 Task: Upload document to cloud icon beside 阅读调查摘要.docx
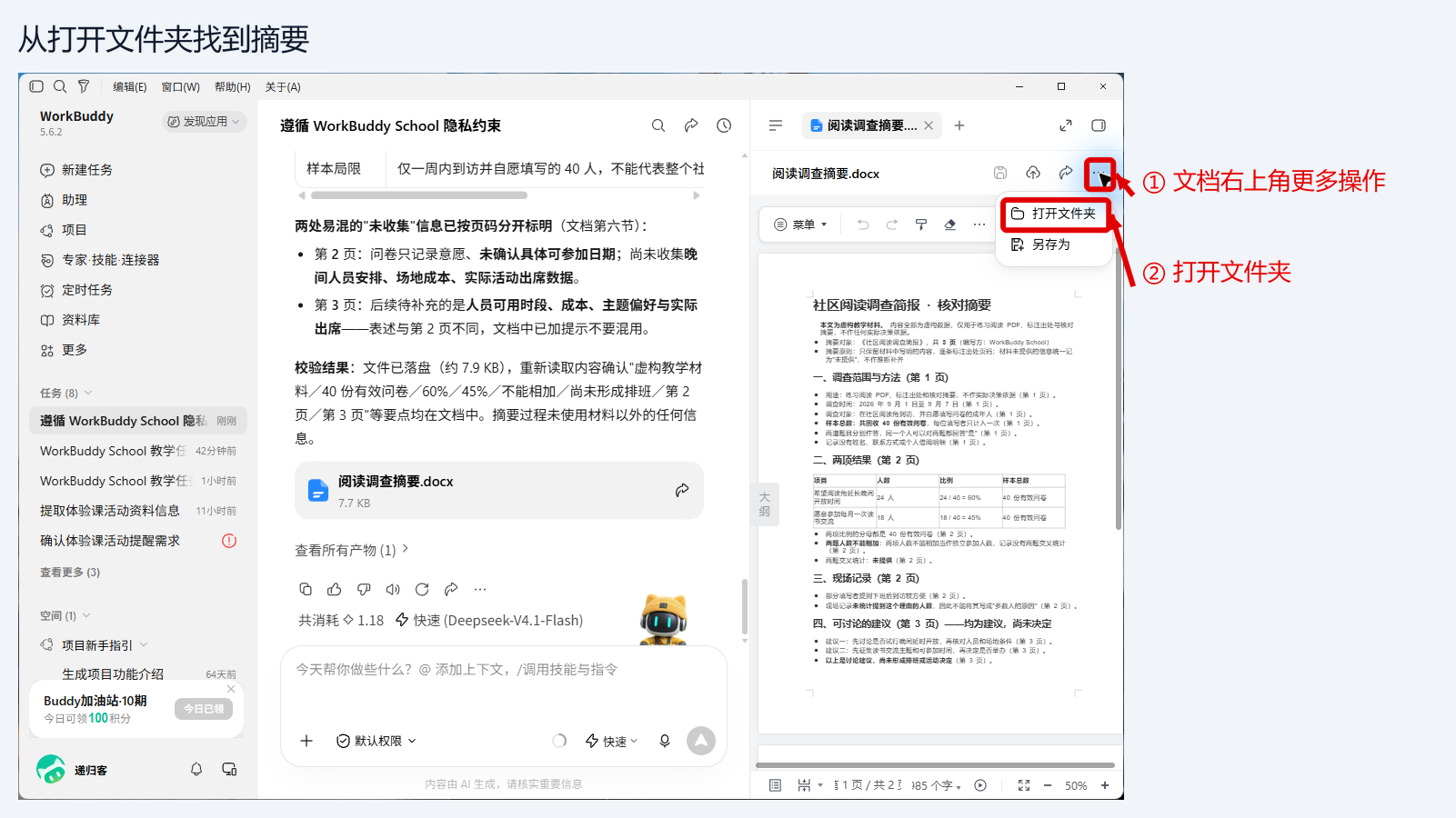pos(1033,173)
